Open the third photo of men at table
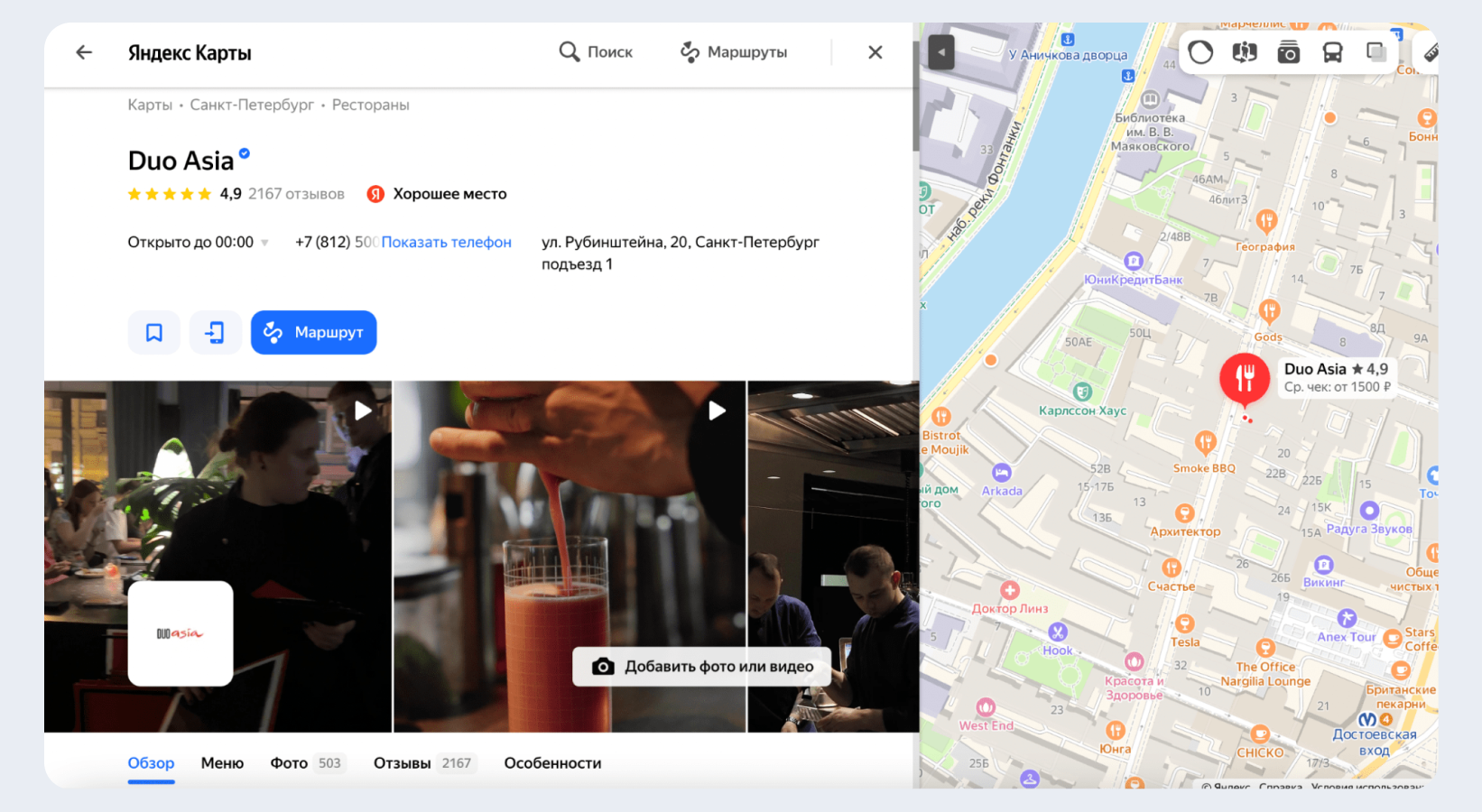 pyautogui.click(x=832, y=556)
